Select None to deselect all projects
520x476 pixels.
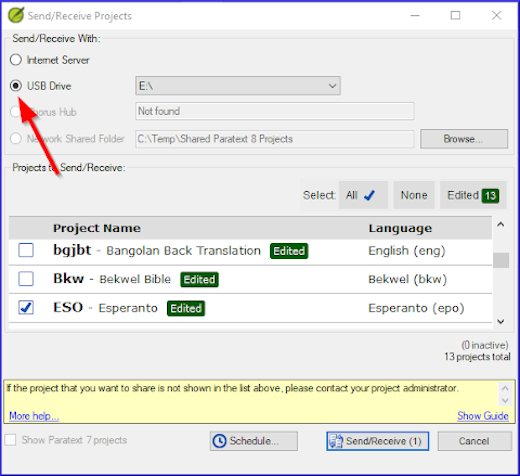[x=414, y=195]
